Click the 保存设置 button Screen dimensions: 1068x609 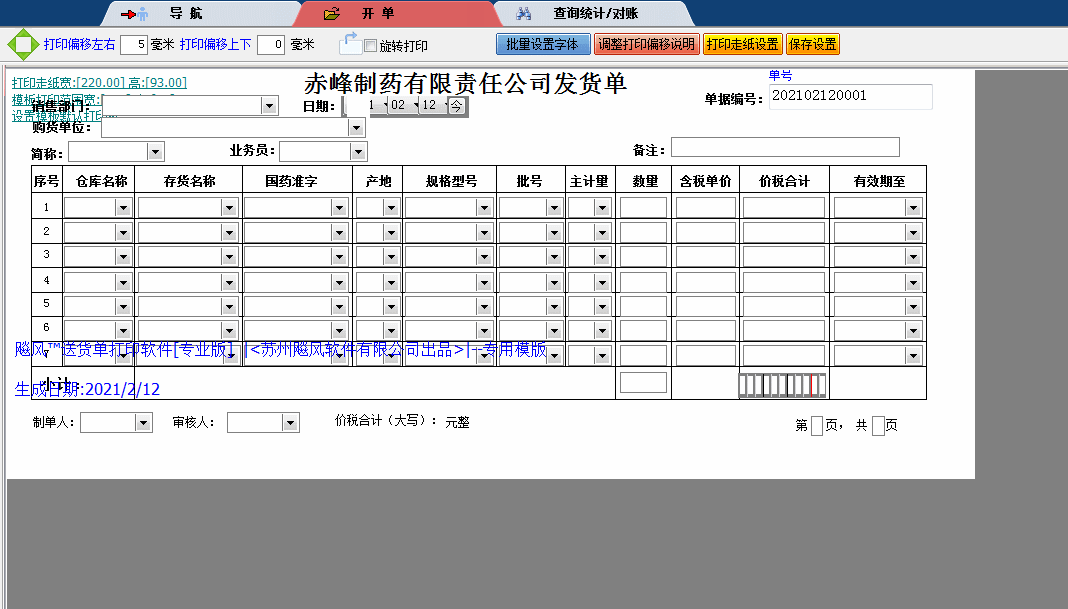[812, 44]
